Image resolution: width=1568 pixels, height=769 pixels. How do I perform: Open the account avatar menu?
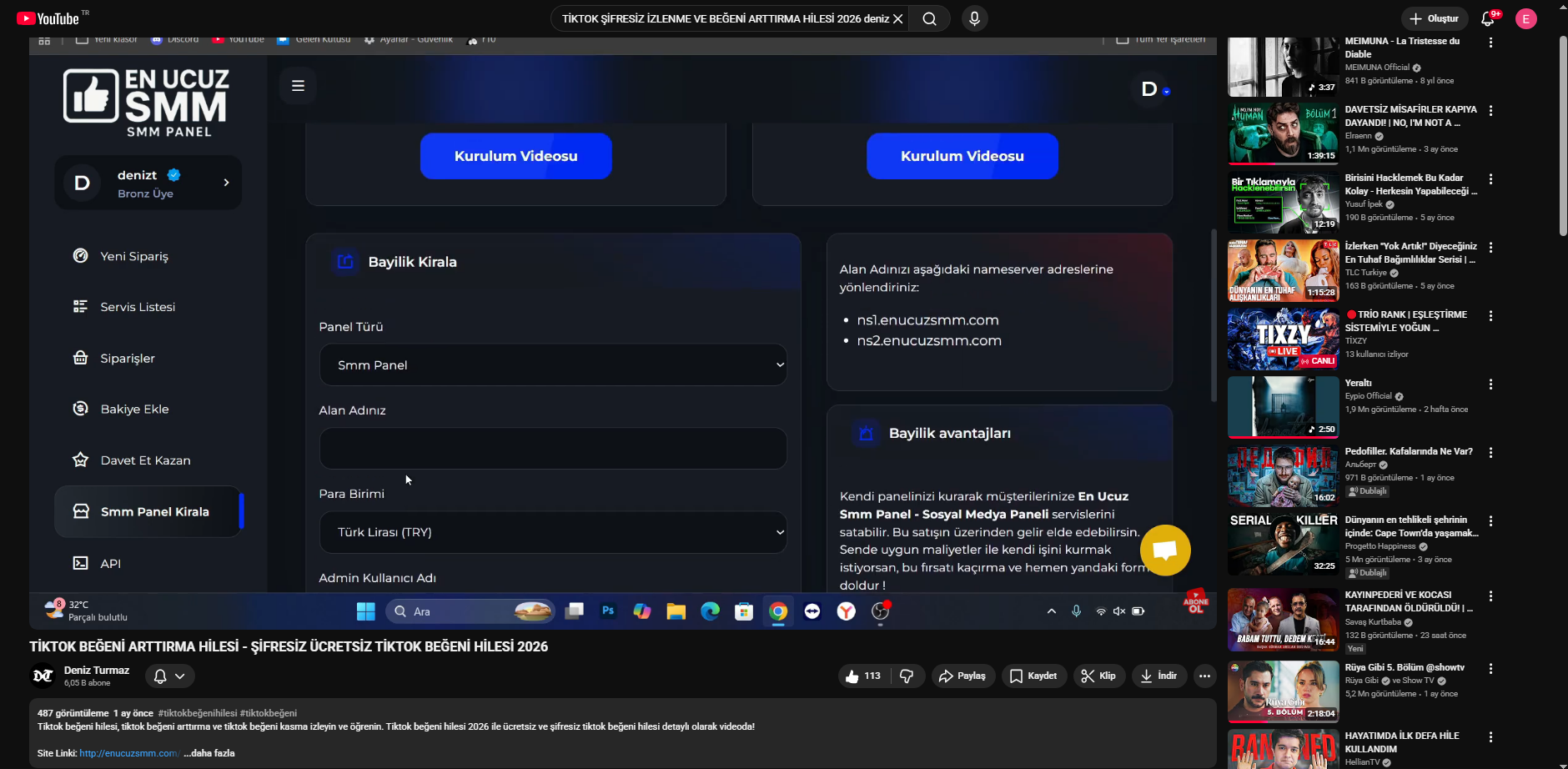[x=1526, y=18]
